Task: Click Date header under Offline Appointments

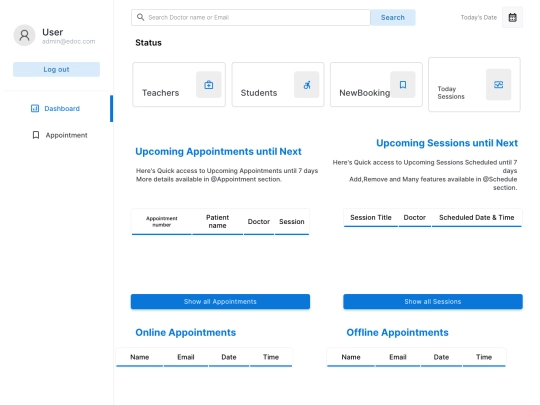Action: coord(441,357)
